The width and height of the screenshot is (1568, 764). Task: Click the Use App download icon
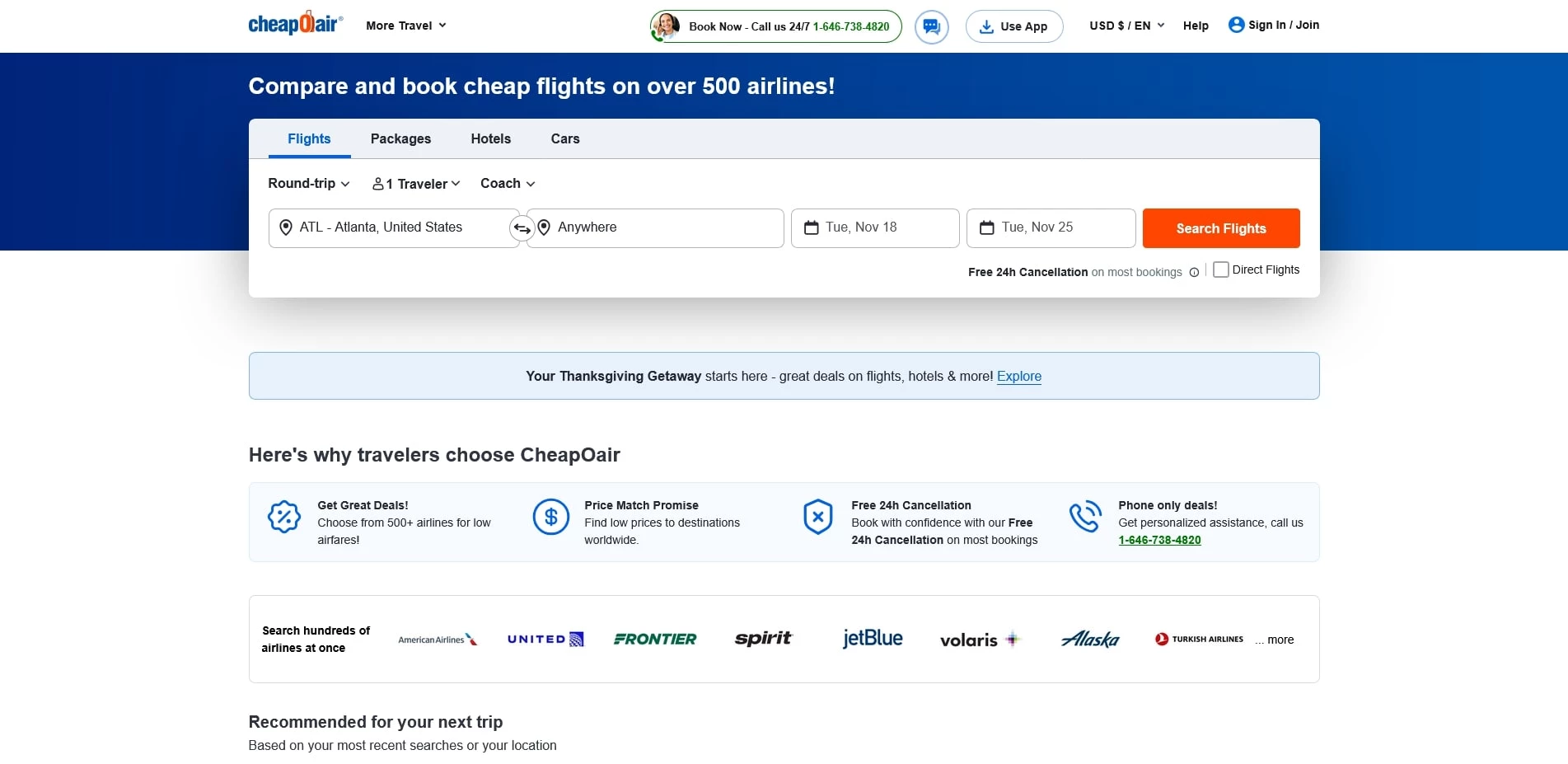[985, 26]
